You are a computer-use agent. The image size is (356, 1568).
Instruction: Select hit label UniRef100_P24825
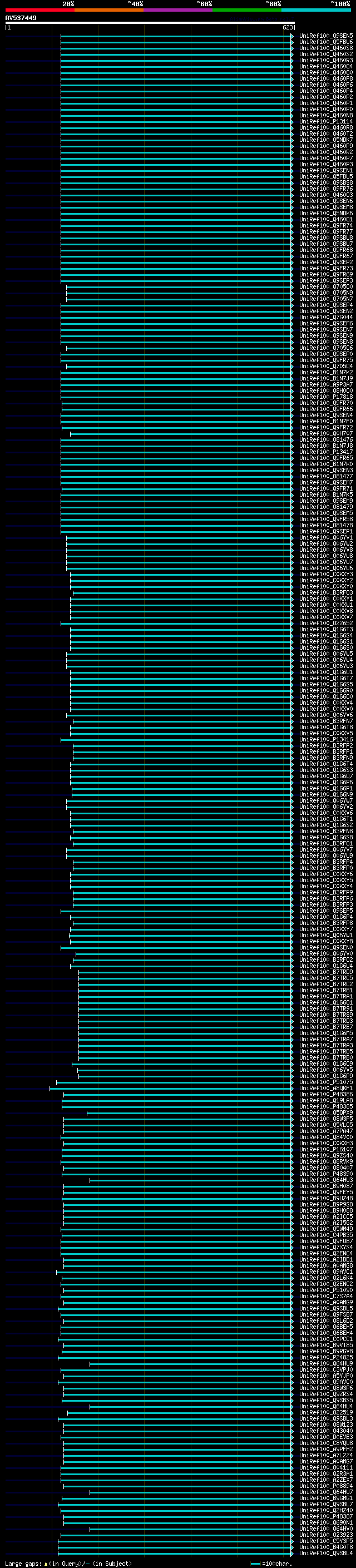326,1357
